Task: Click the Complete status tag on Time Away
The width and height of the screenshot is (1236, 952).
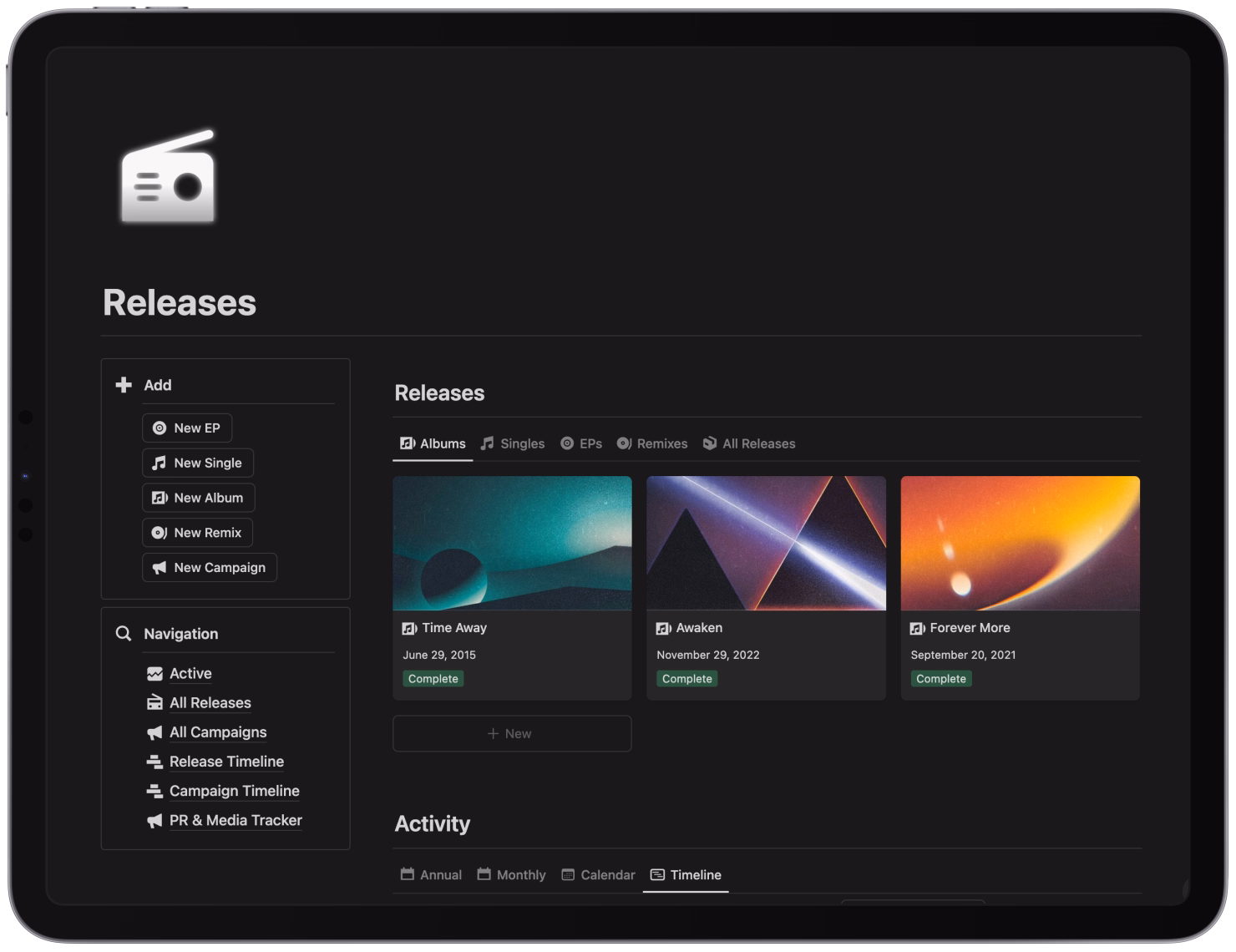Action: [x=433, y=679]
